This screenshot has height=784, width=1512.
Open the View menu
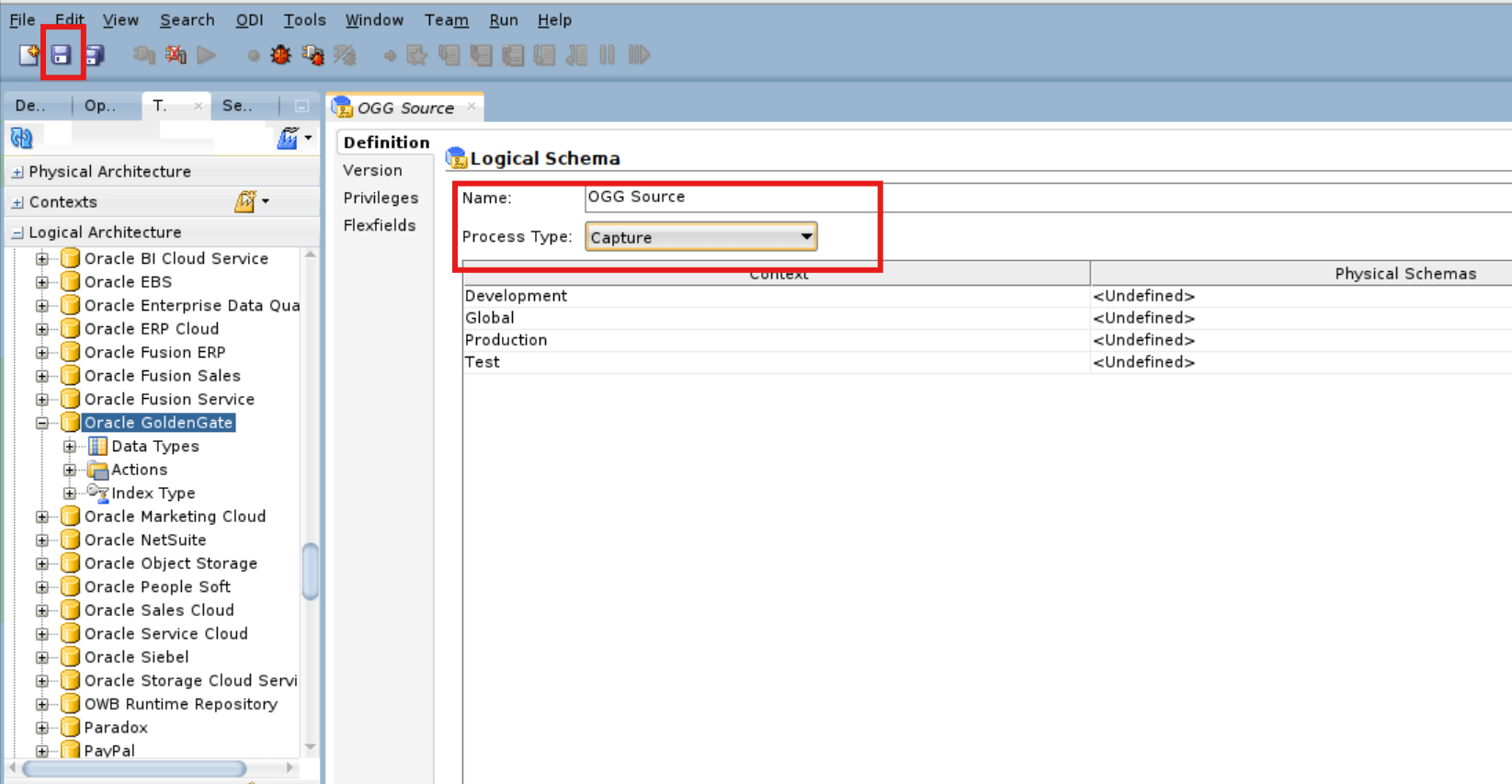120,19
